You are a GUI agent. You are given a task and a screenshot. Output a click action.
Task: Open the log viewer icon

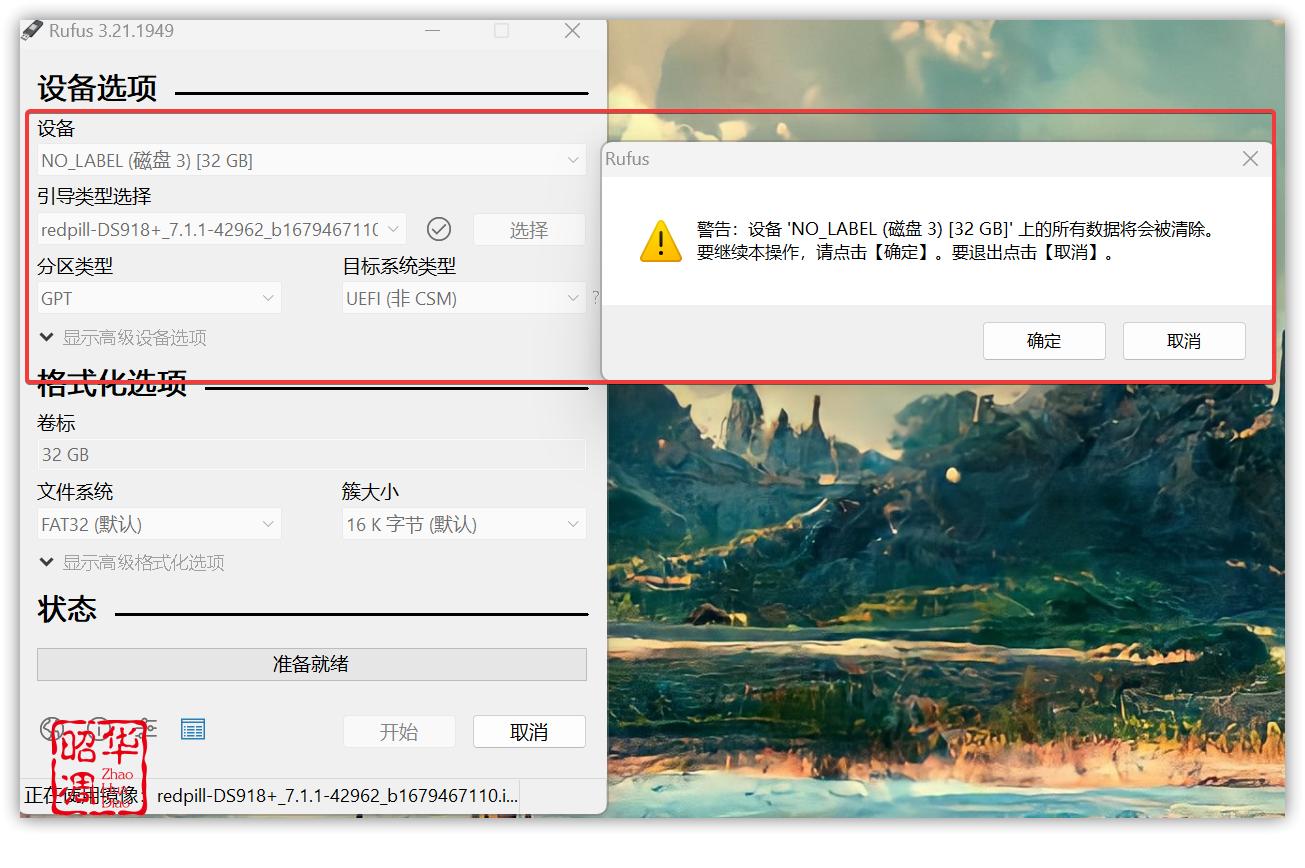192,728
